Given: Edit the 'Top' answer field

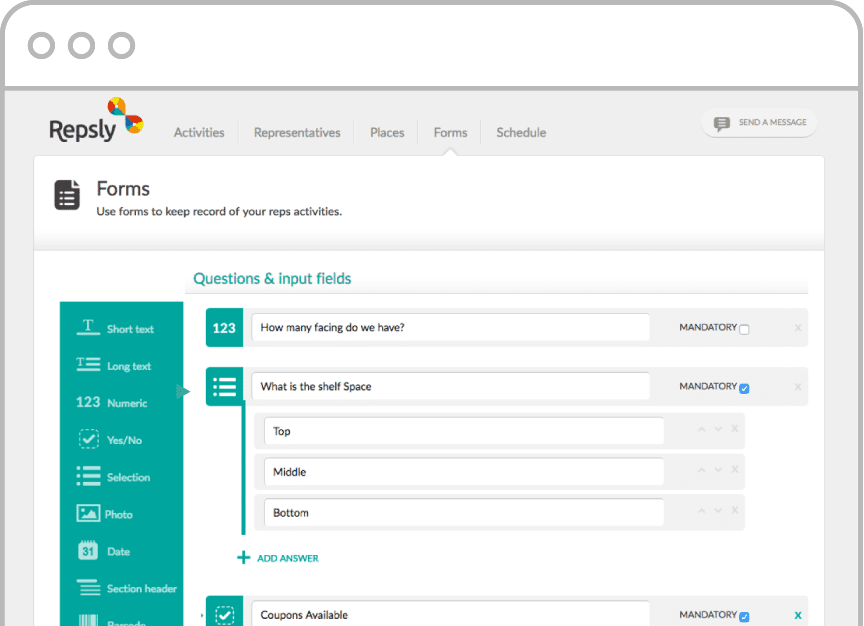Looking at the screenshot, I should (x=464, y=431).
